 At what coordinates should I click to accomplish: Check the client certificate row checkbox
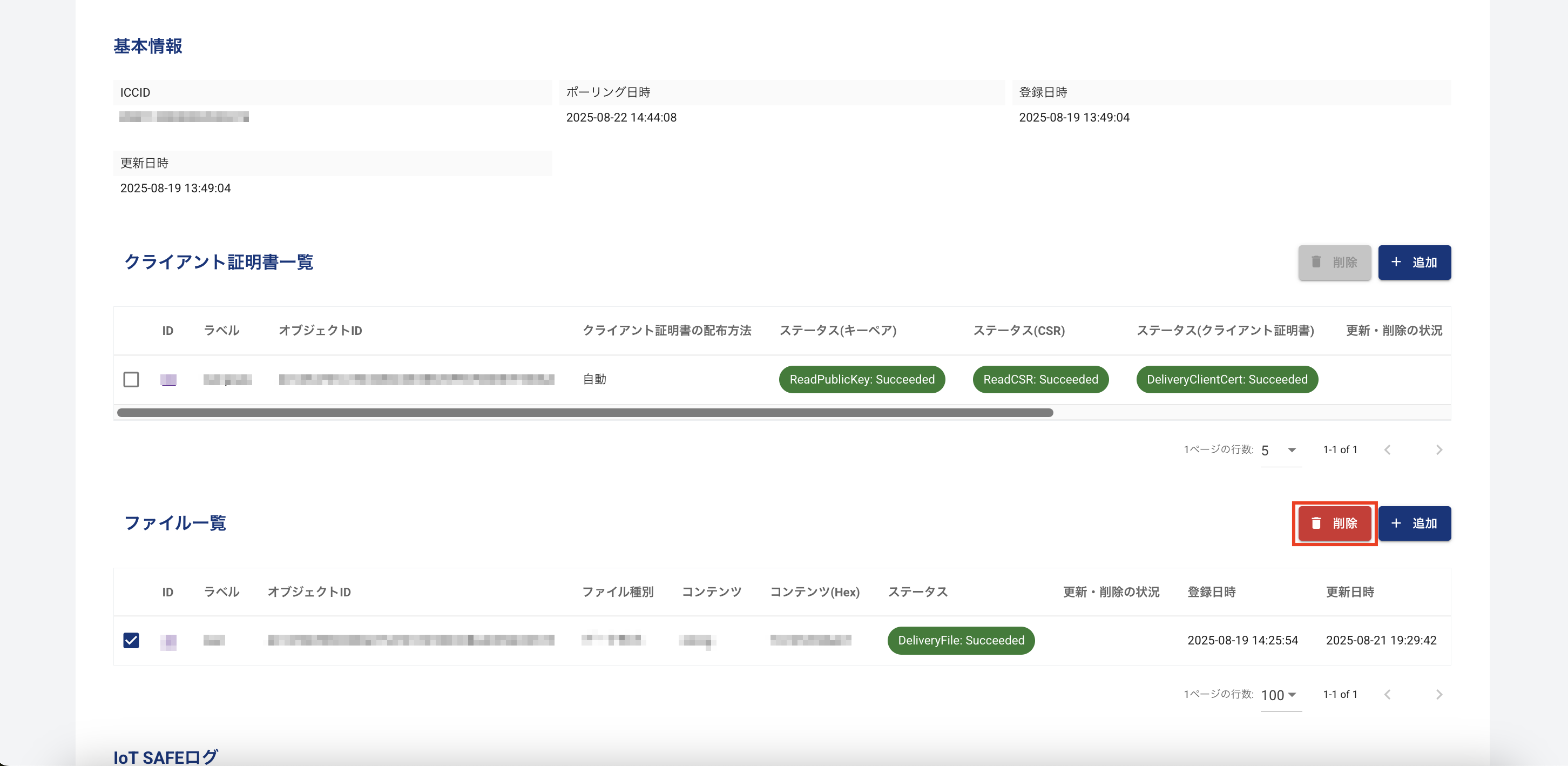131,379
